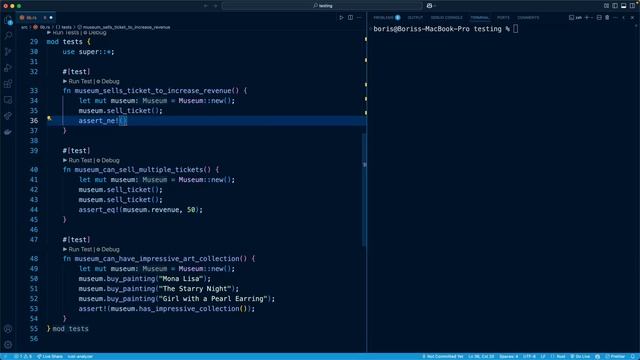The width and height of the screenshot is (640, 360).
Task: Open the Search view in activity bar
Action: (x=8, y=36)
